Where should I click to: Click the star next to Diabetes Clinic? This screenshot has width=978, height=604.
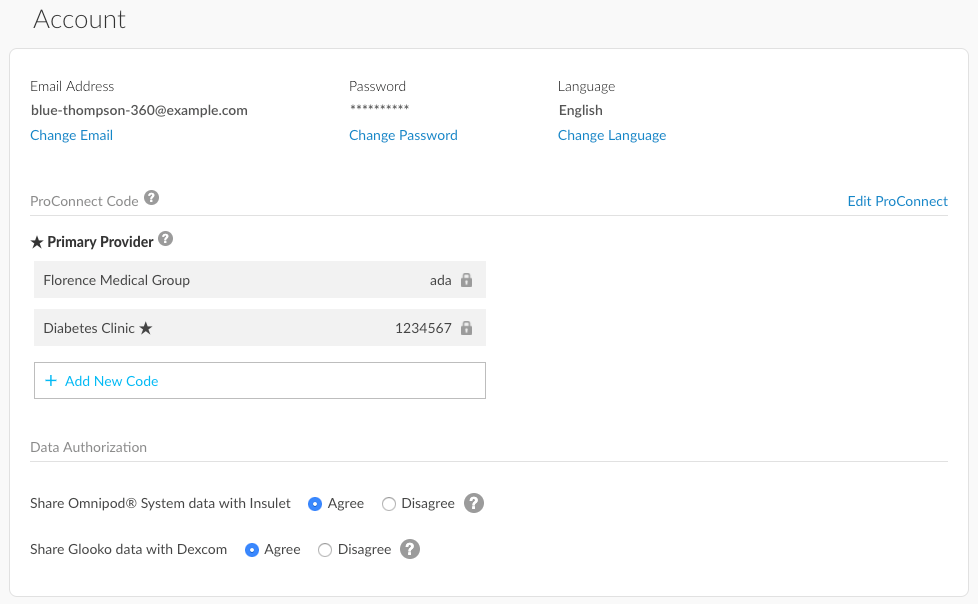[x=146, y=327]
